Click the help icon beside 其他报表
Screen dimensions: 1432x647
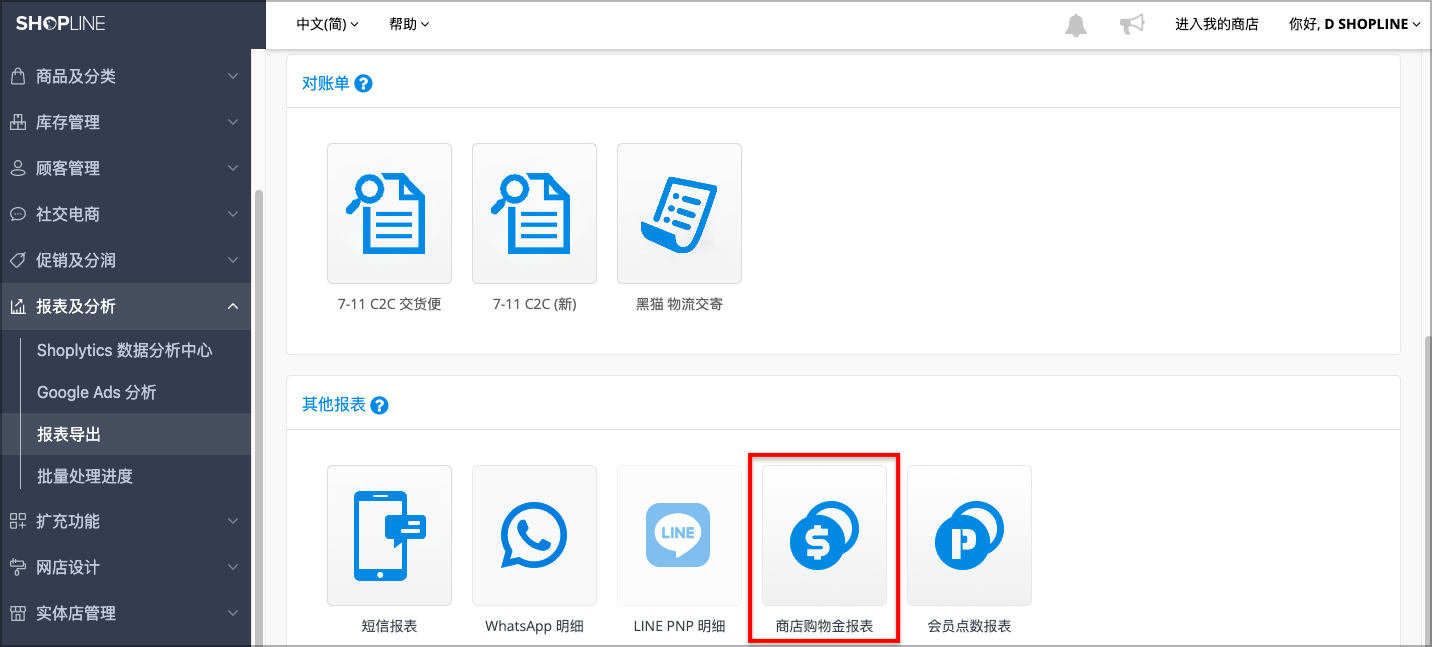coord(379,406)
